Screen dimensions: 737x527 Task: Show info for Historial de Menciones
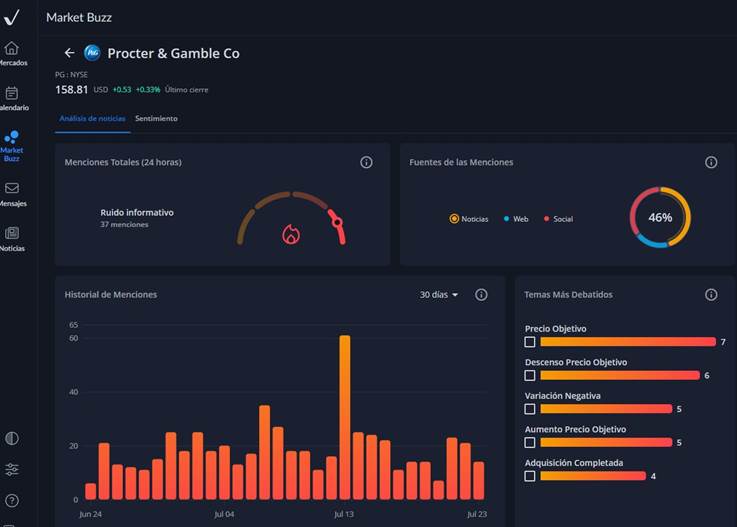click(481, 295)
